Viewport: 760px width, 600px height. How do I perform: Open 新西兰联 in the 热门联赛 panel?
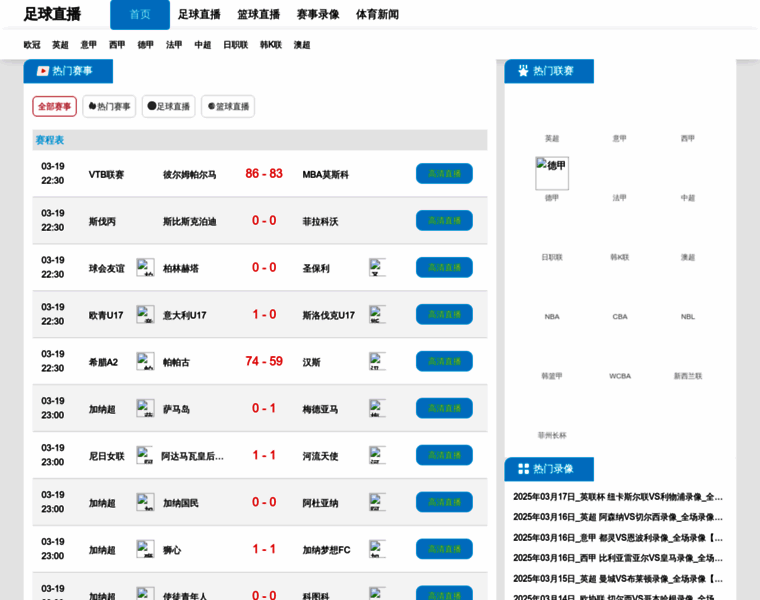(x=688, y=376)
